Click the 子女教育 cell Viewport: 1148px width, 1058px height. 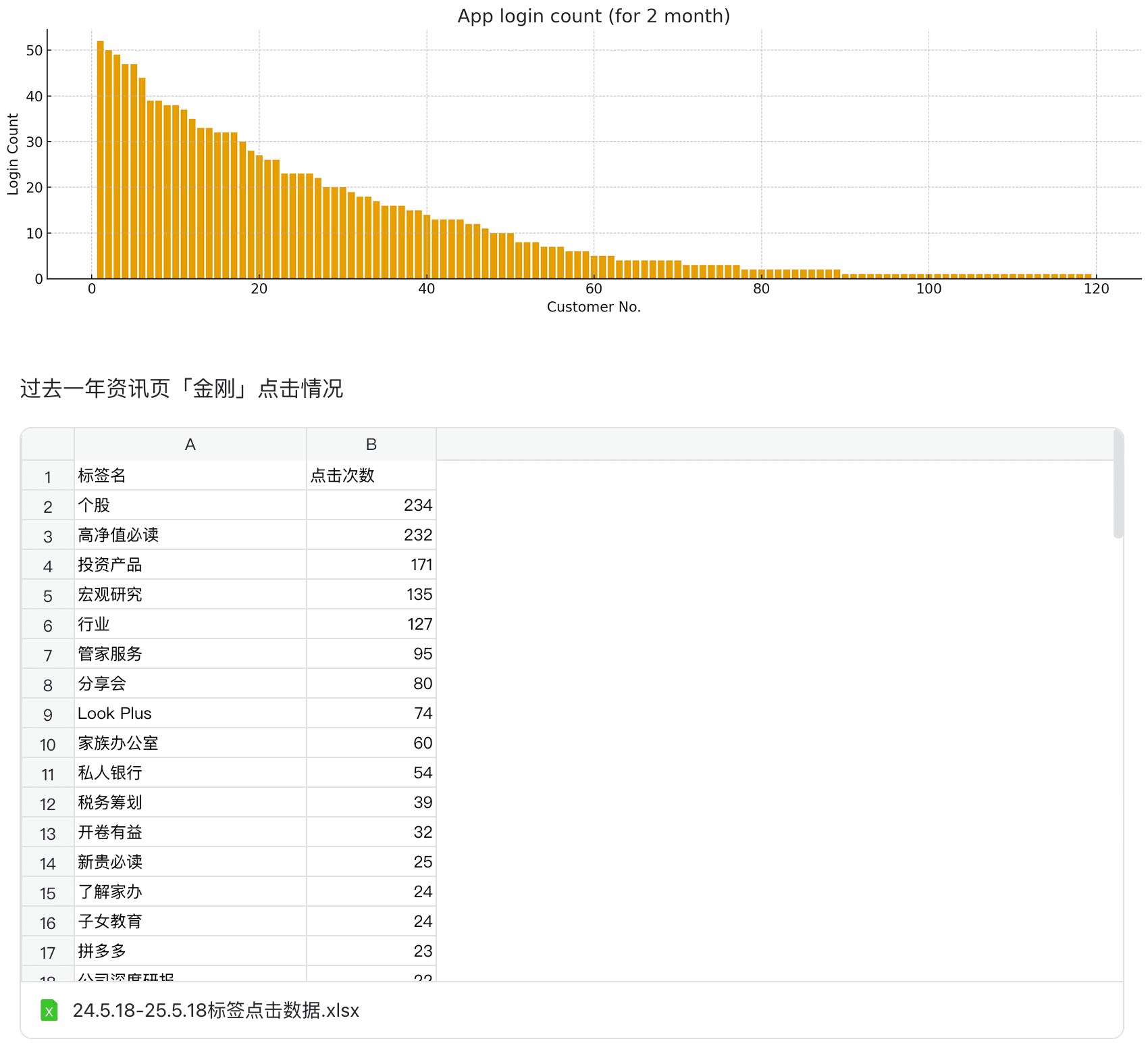pos(190,922)
